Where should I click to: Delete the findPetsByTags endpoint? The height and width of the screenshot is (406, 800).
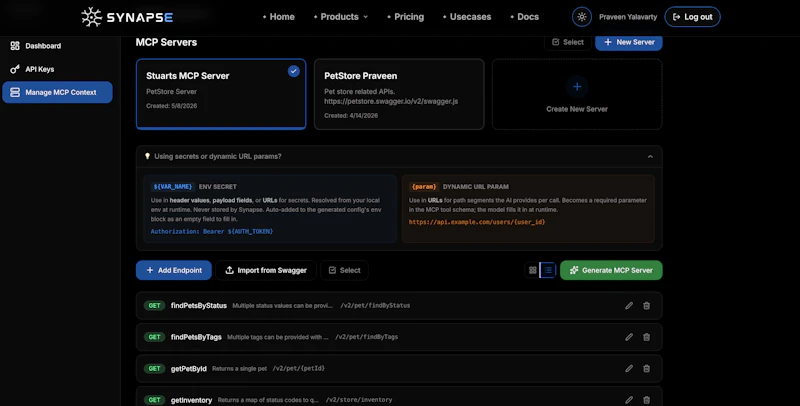(646, 337)
